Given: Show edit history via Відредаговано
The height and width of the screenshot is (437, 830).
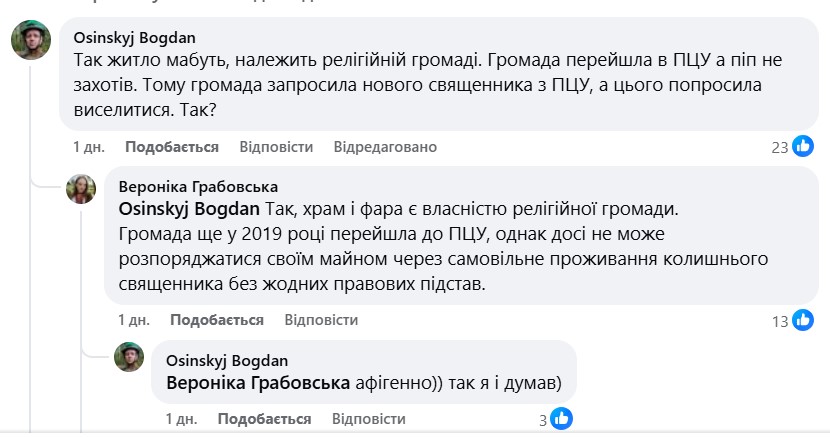Looking at the screenshot, I should click(x=385, y=147).
